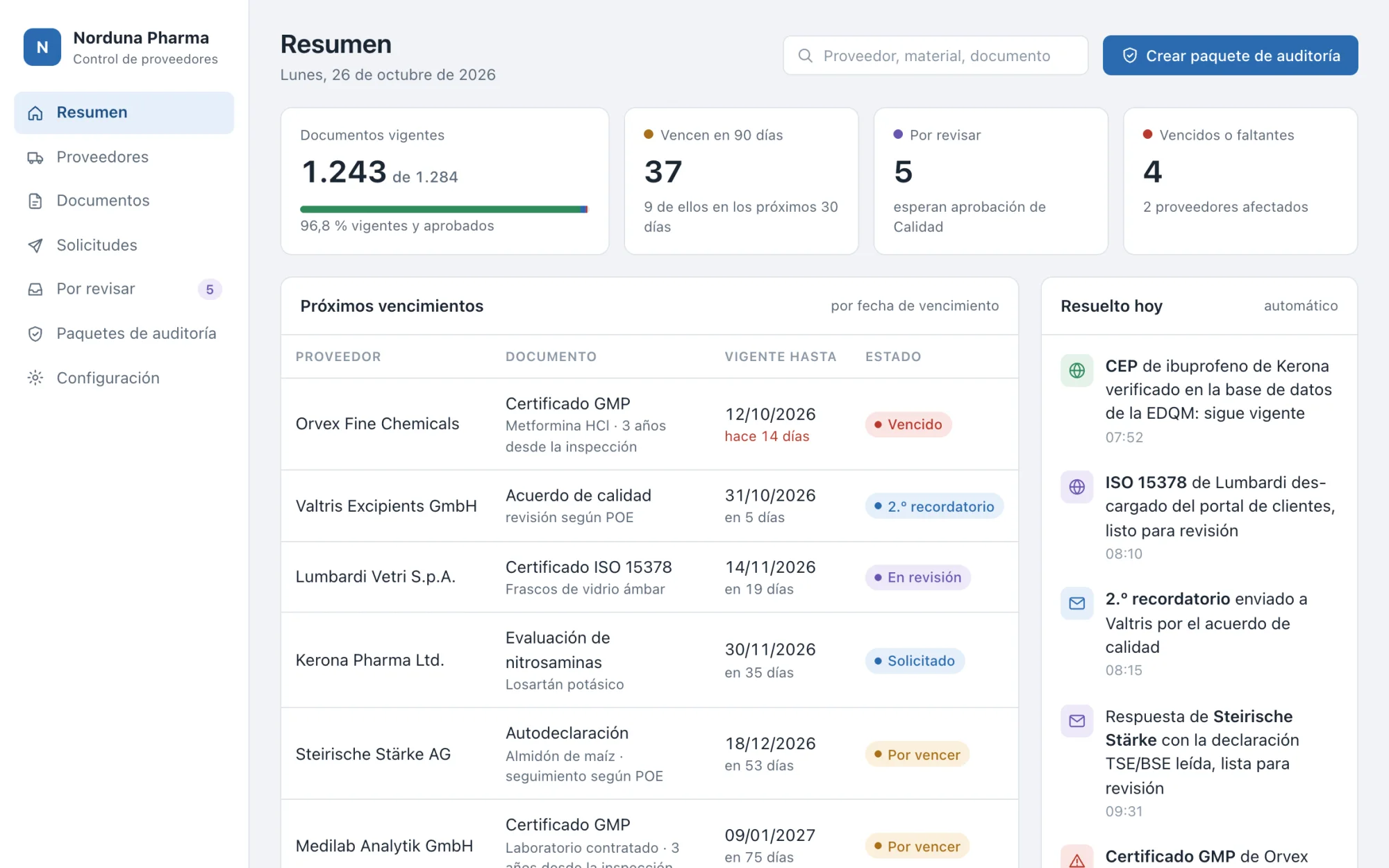Viewport: 1389px width, 868px height.
Task: Click the mail icon beside 2.º recordatorio enviado
Action: click(x=1077, y=603)
